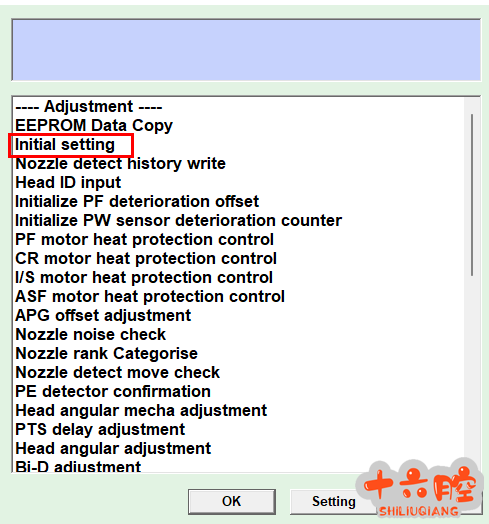Screen dimensions: 489x524
Task: Choose APG offset adjustment entry
Action: [103, 315]
